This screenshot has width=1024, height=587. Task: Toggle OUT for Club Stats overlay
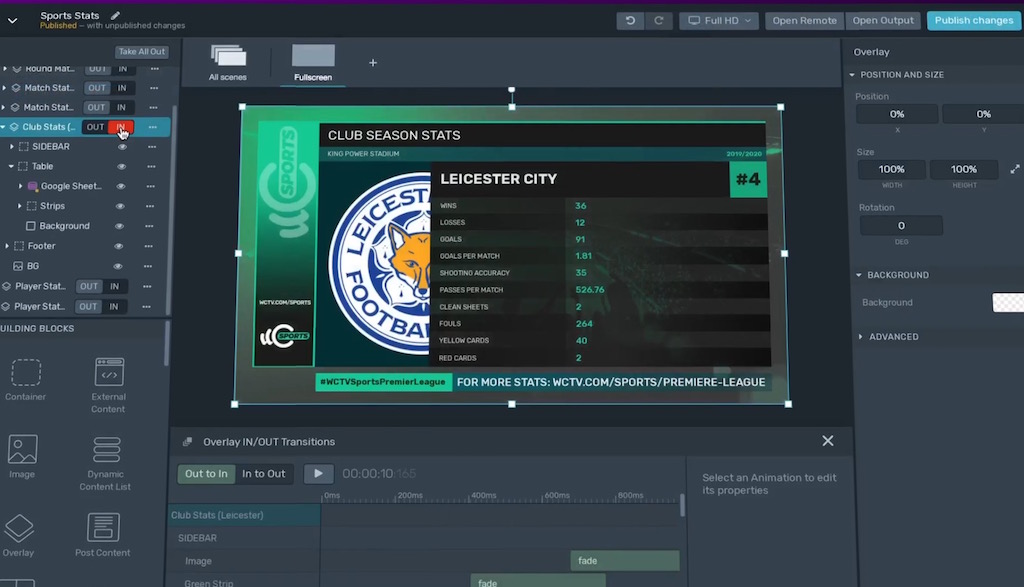tap(95, 127)
